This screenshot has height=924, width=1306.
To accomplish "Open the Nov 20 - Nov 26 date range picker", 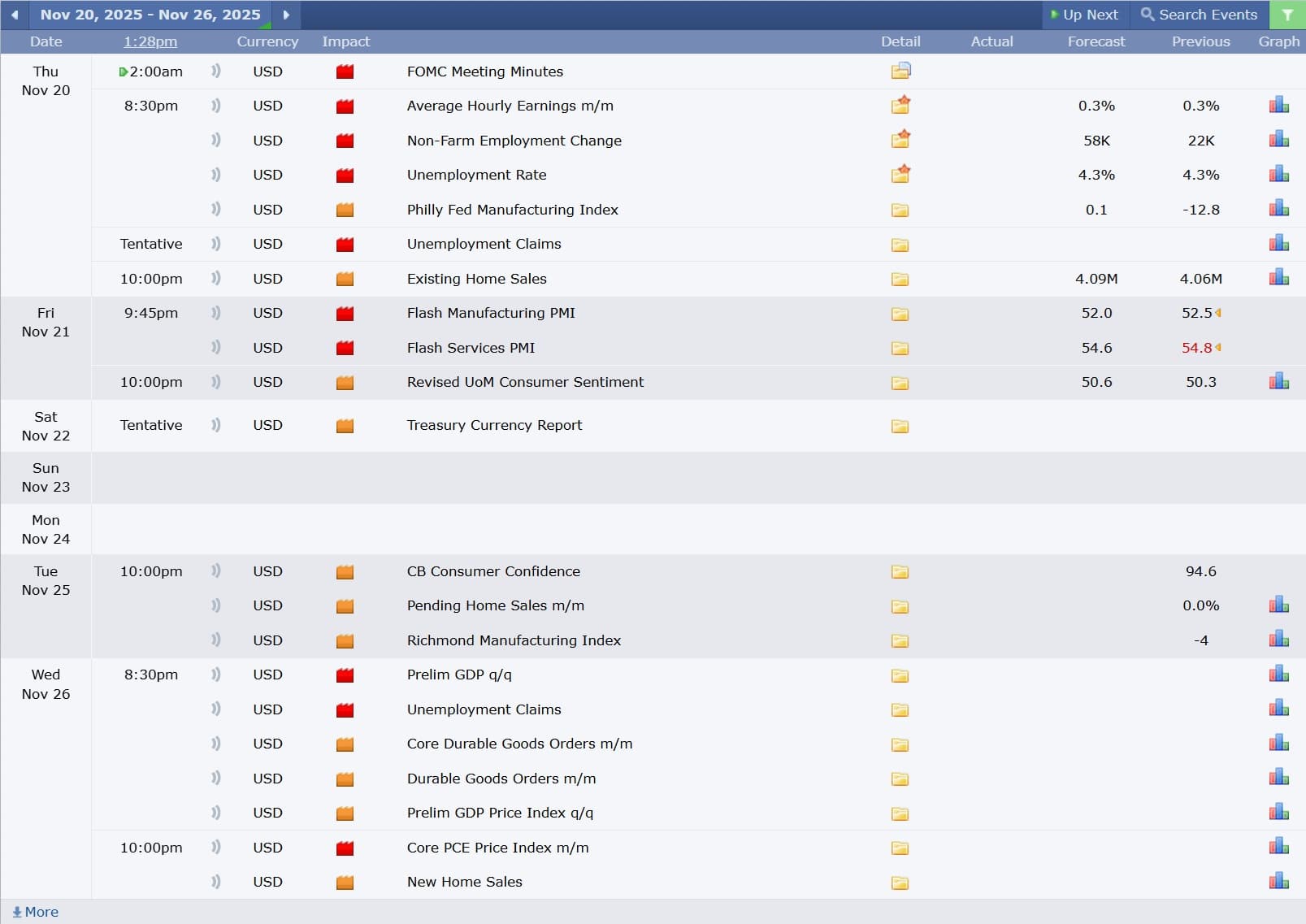I will coord(150,15).
